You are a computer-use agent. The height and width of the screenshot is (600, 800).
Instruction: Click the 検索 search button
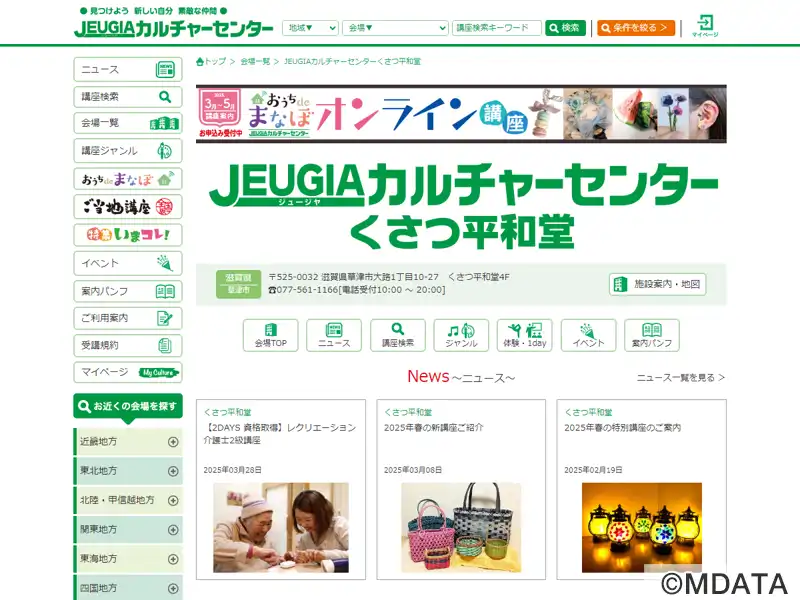pyautogui.click(x=565, y=28)
